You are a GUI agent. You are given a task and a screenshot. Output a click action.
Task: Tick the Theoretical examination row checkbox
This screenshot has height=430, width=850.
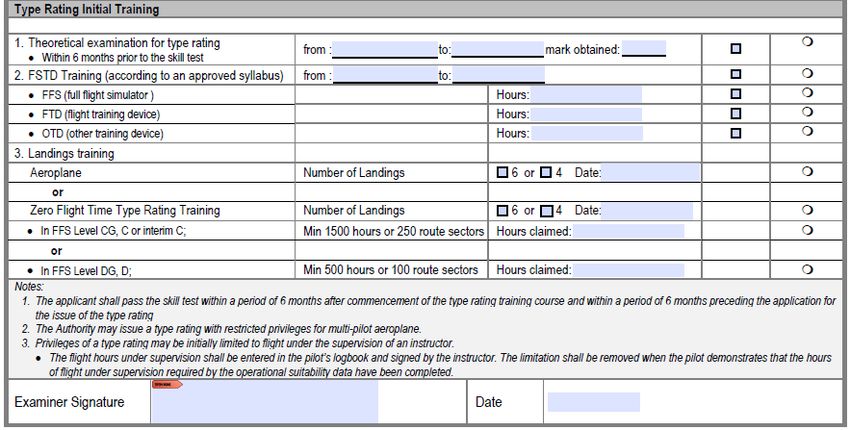coord(736,49)
